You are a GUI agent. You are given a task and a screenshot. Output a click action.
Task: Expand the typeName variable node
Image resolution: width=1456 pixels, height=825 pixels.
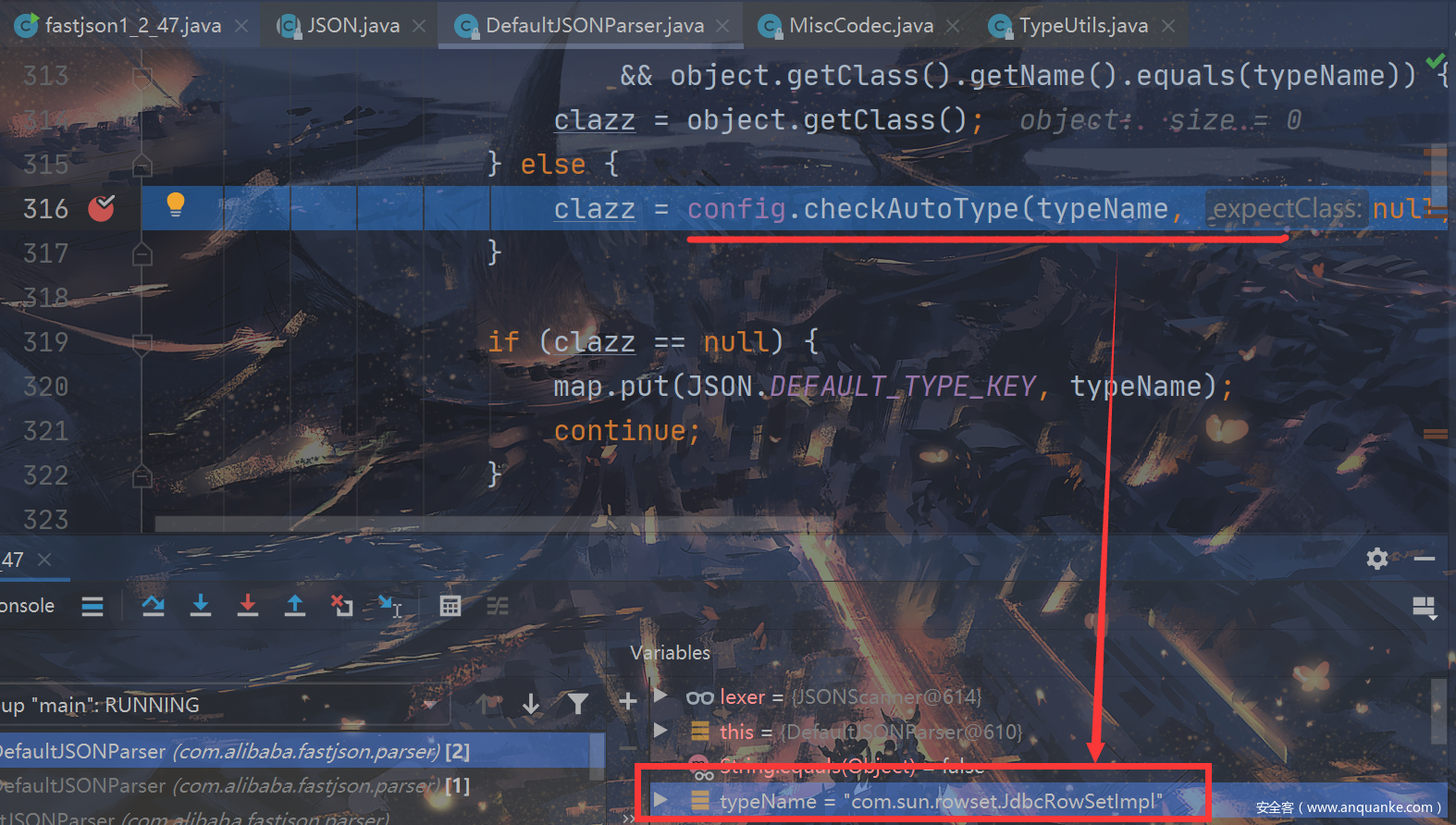click(x=660, y=799)
